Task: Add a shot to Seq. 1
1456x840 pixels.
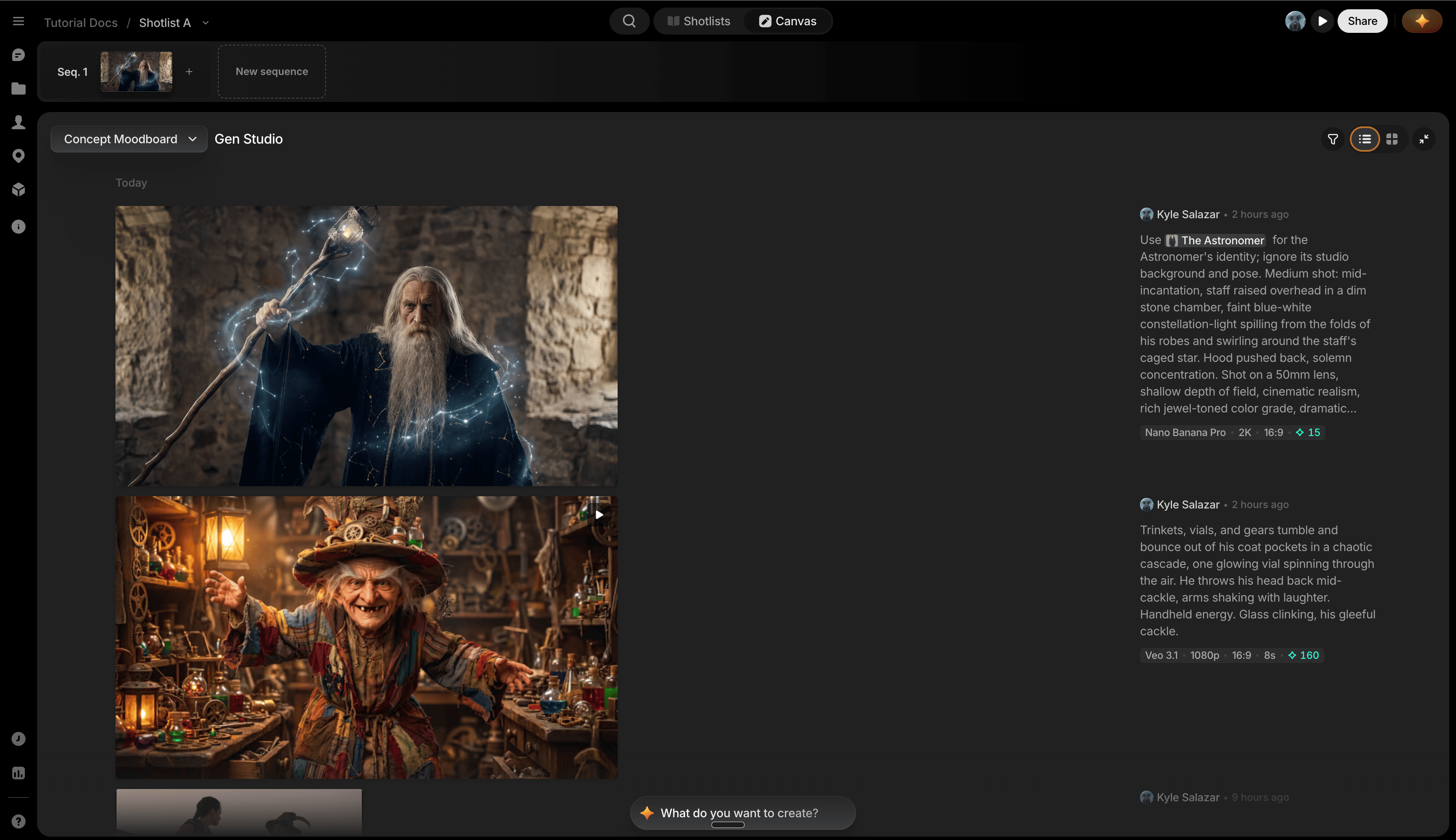Action: 189,72
